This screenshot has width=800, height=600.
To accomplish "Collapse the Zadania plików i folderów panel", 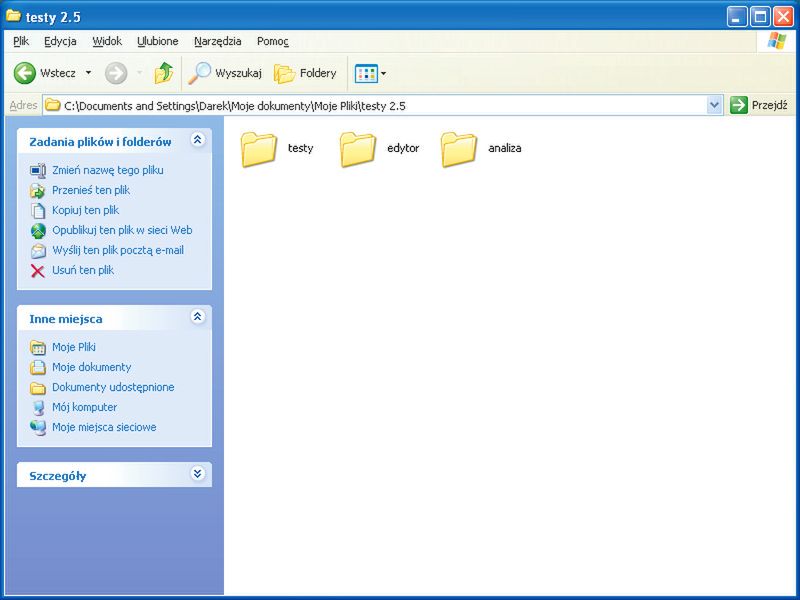I will [197, 141].
